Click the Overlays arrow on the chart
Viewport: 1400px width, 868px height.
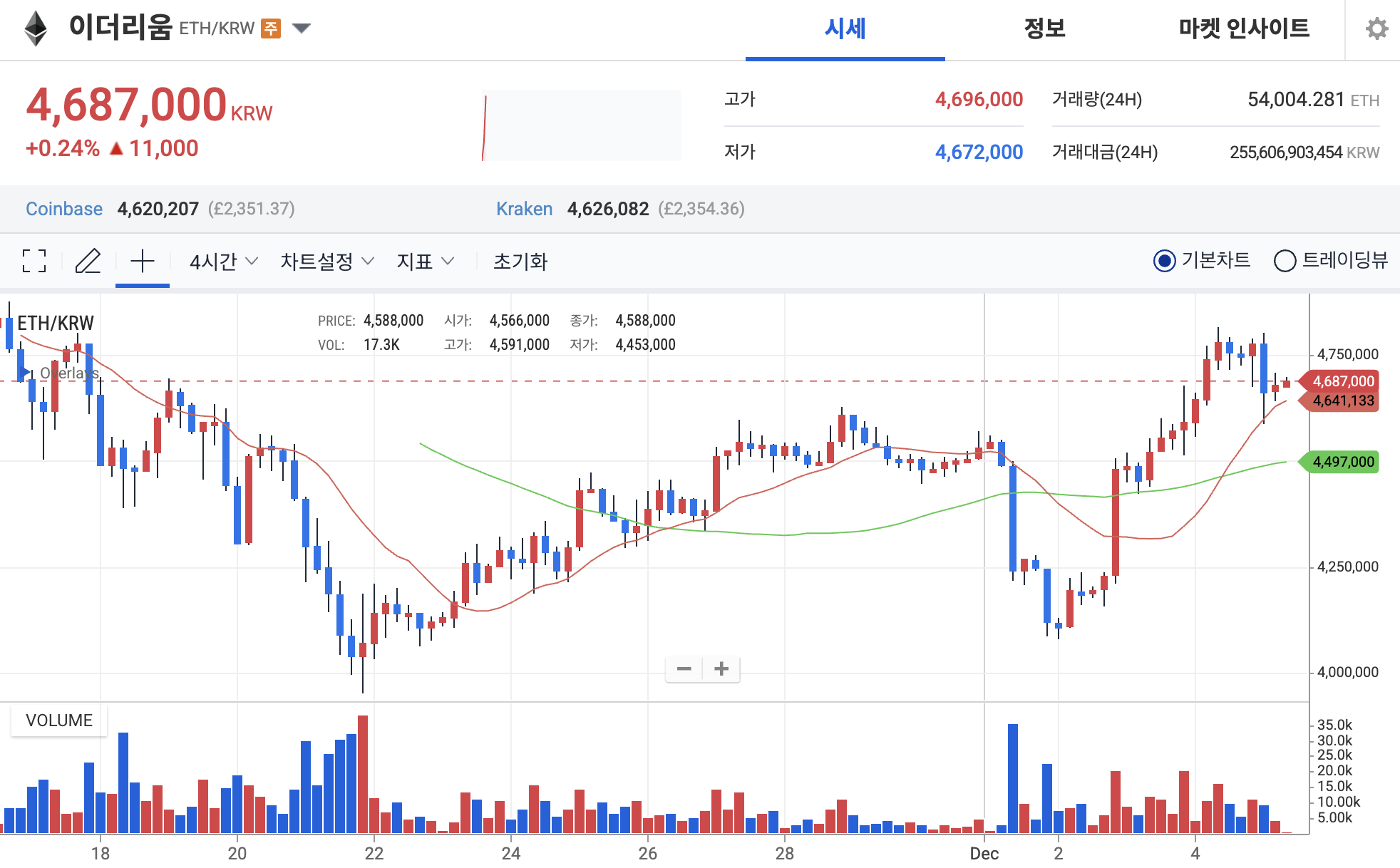coord(25,372)
